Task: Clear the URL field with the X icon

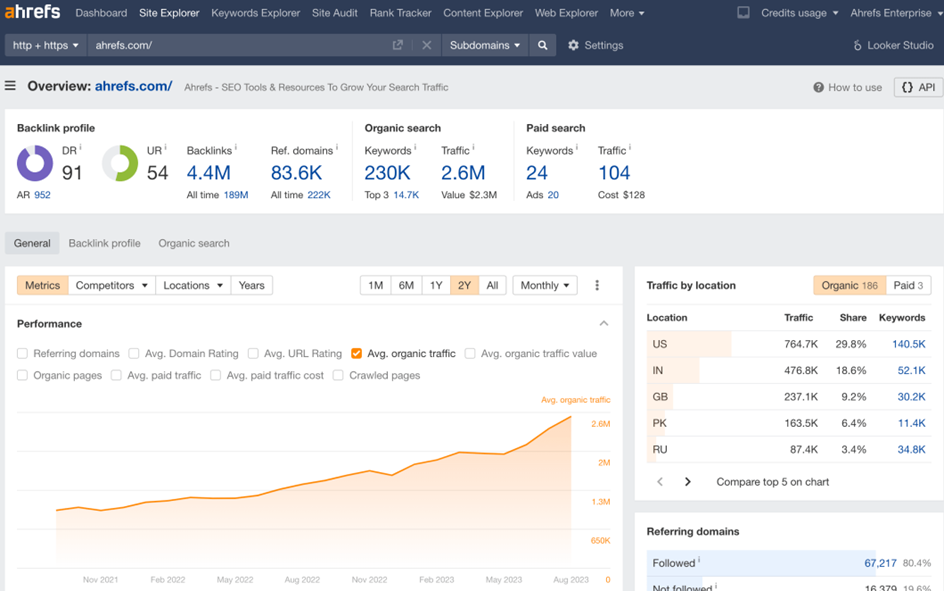Action: [426, 45]
